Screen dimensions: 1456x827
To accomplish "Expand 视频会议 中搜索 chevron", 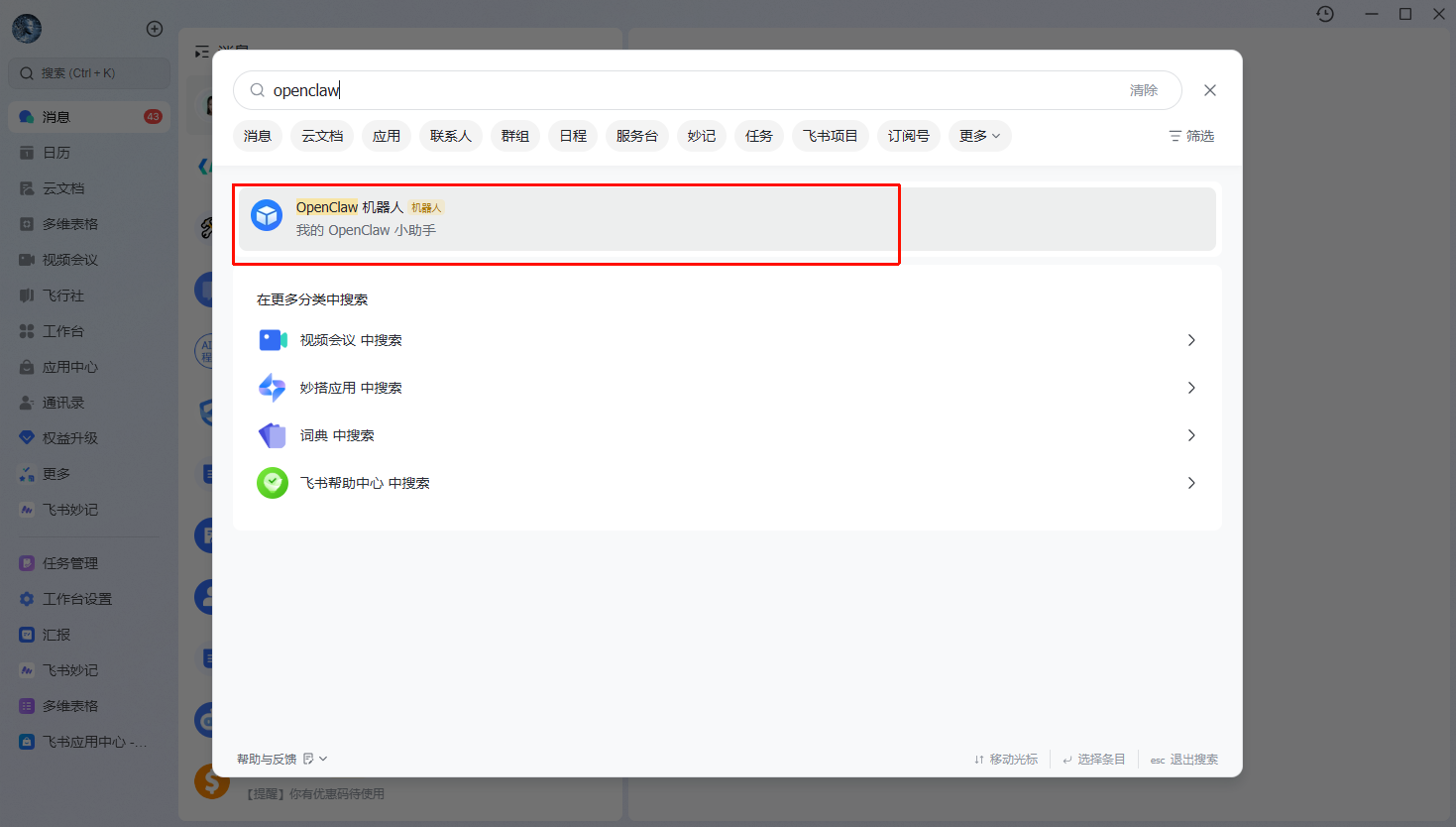I will coord(1191,340).
